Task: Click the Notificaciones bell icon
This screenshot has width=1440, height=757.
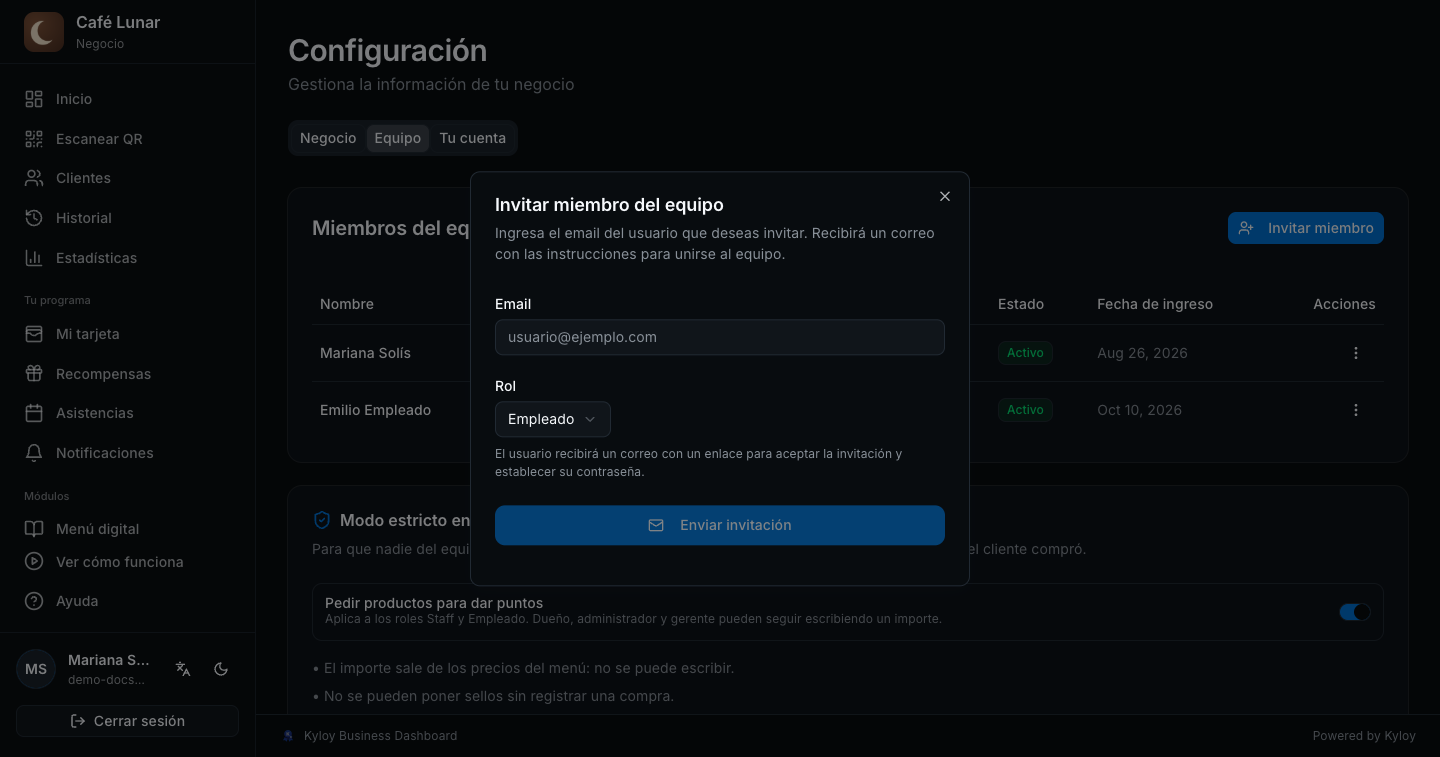Action: (x=34, y=453)
